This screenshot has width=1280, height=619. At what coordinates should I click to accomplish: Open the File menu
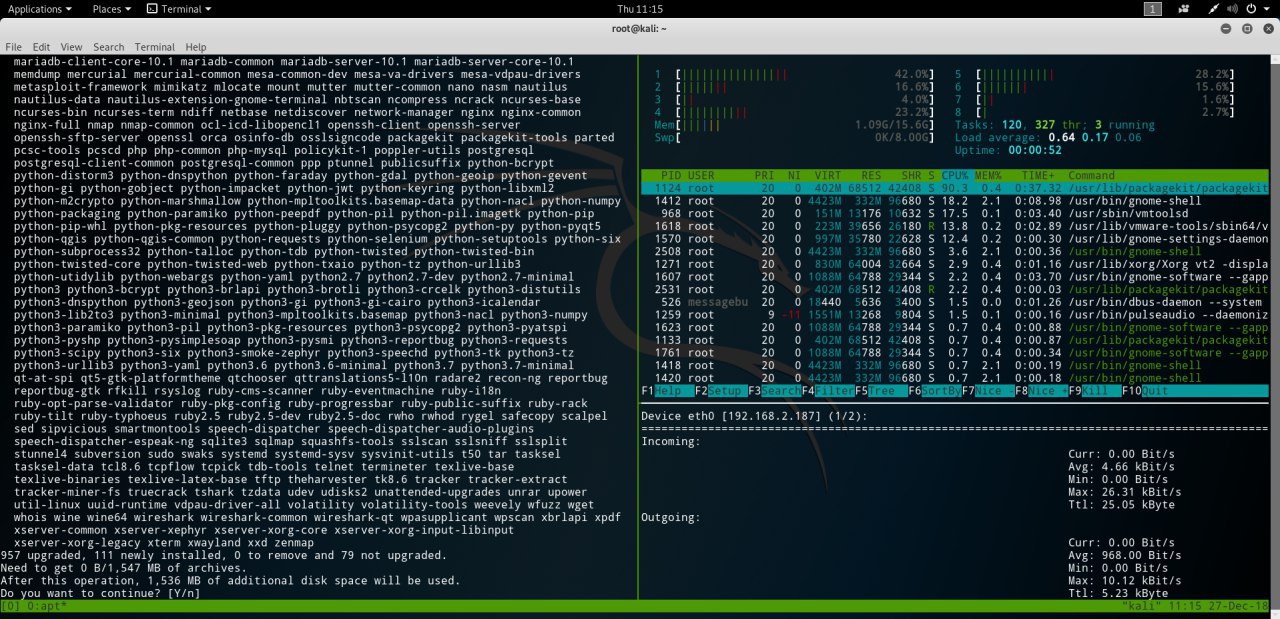[13, 47]
